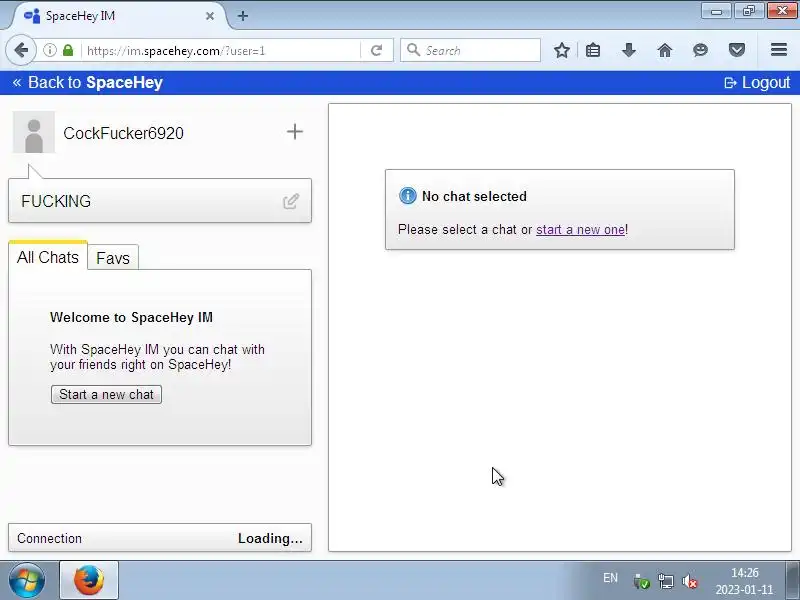Switch to the All Chats tab
This screenshot has width=800, height=600.
click(48, 257)
